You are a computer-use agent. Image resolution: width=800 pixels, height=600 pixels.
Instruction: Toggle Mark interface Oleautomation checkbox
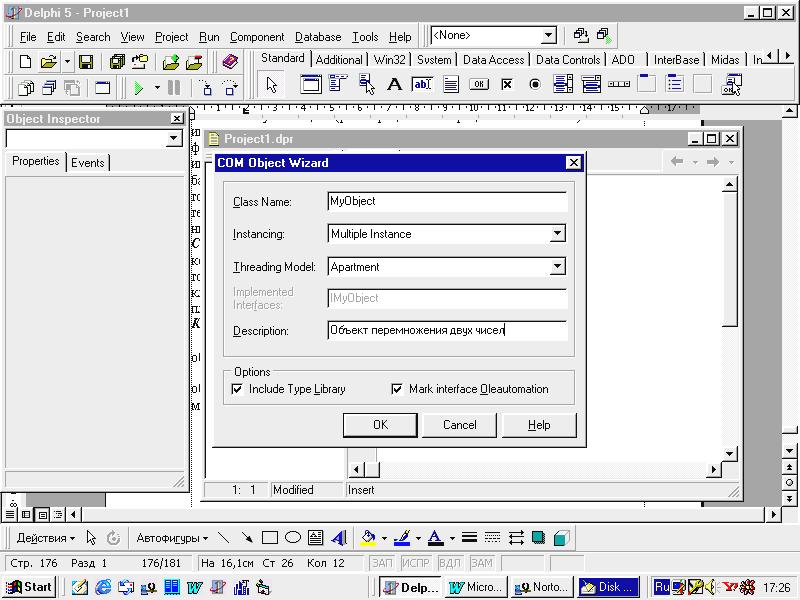(x=397, y=389)
